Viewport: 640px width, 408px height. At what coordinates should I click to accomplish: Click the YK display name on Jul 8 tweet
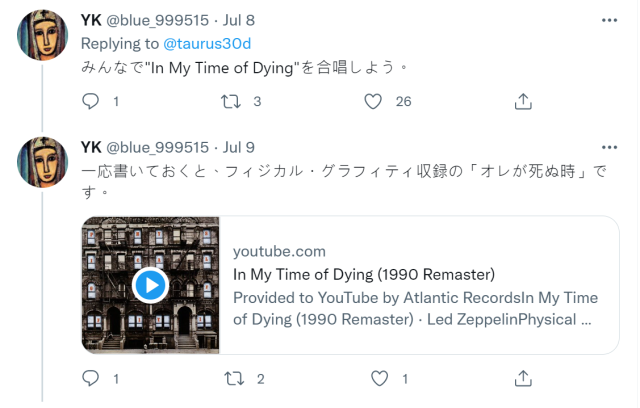click(90, 21)
